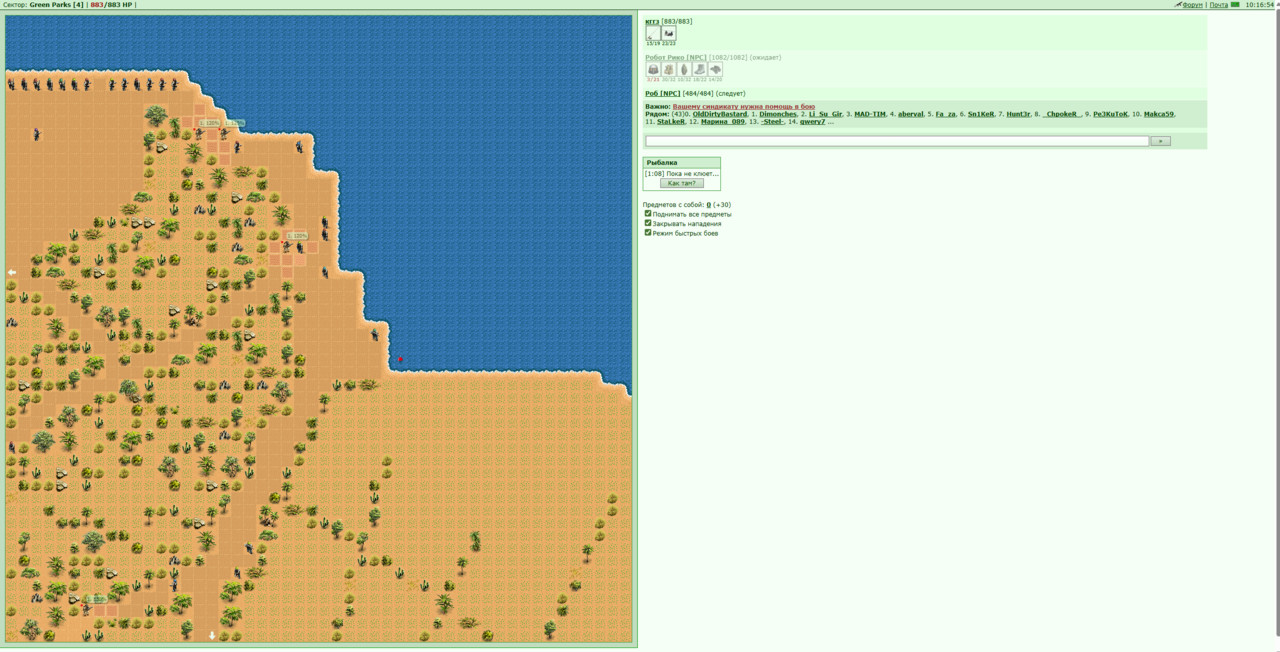
Task: Click the 883/883 HP indicator in top bar
Action: [111, 5]
